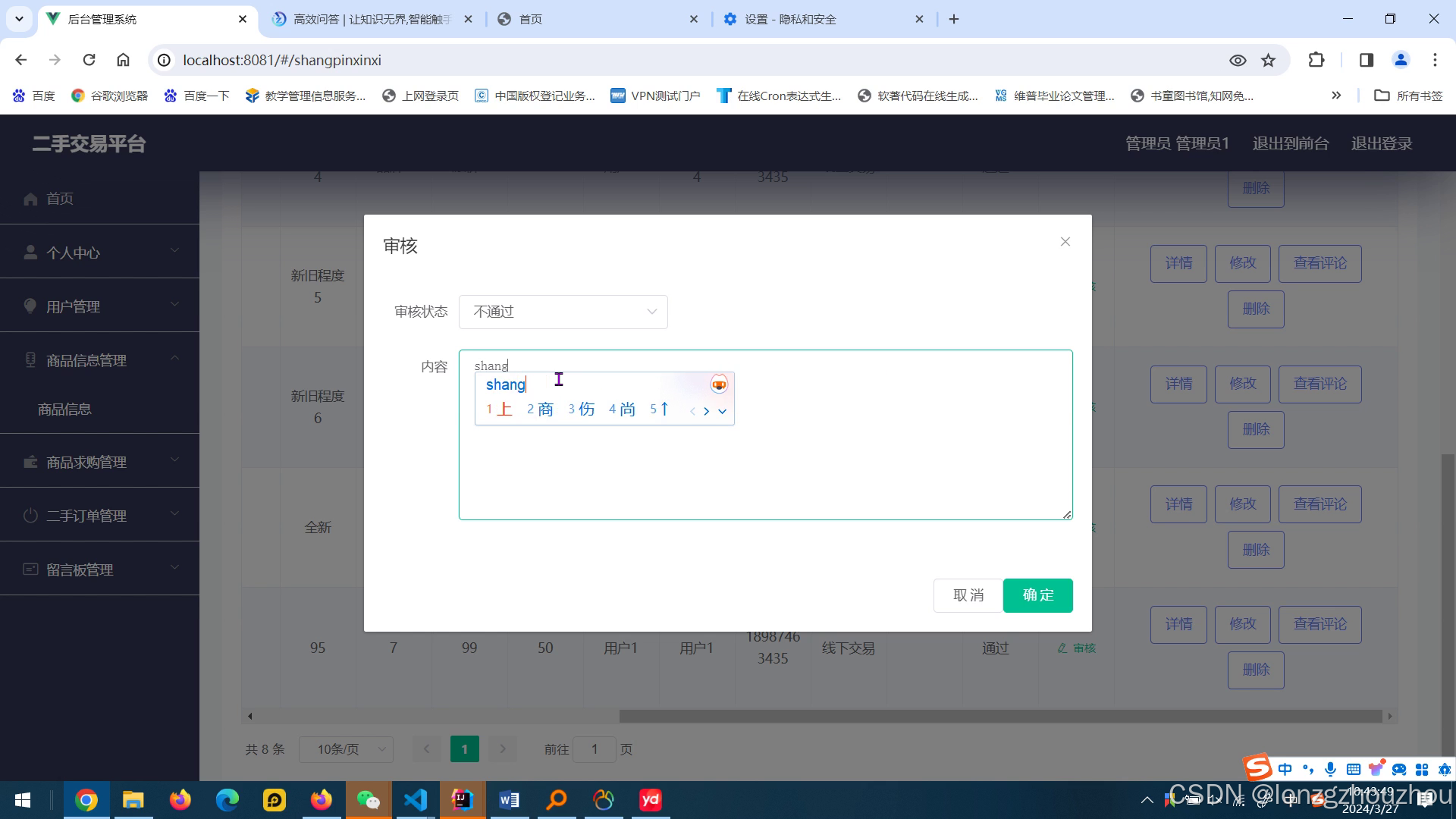1456x819 pixels.
Task: Switch to the 设置 - 隐私和安全 tab
Action: click(x=790, y=19)
